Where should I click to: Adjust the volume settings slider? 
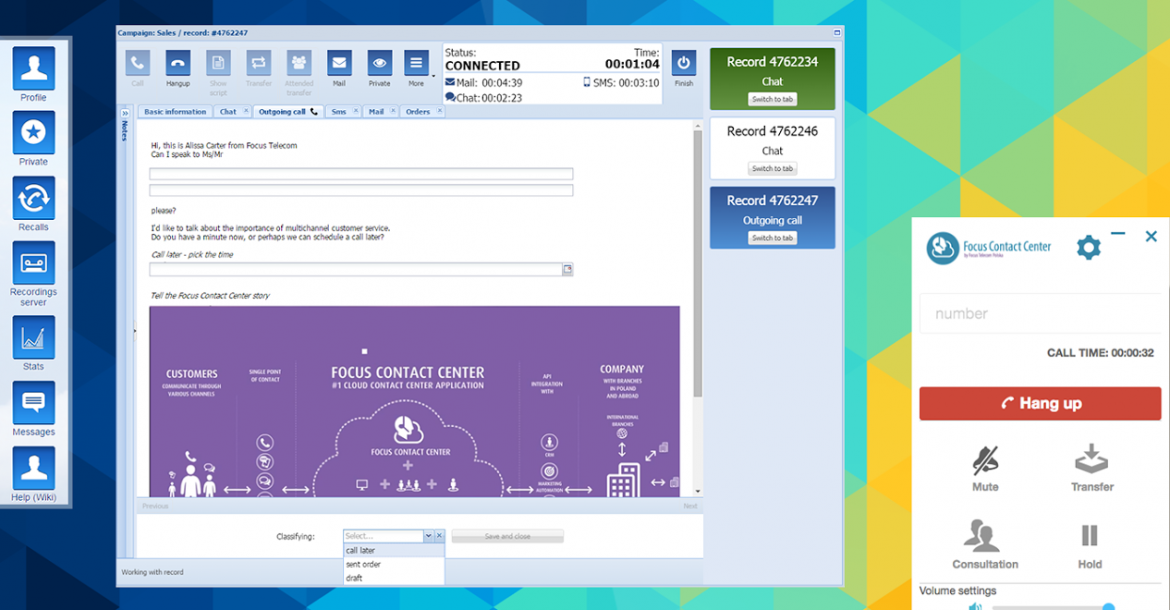pyautogui.click(x=1052, y=607)
